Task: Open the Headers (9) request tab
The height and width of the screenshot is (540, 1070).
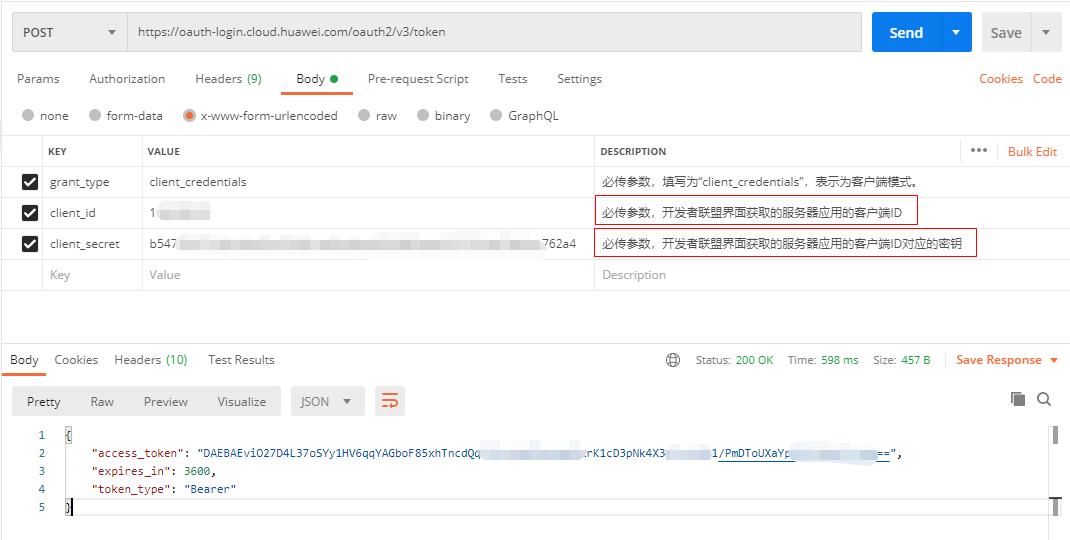Action: [x=228, y=79]
